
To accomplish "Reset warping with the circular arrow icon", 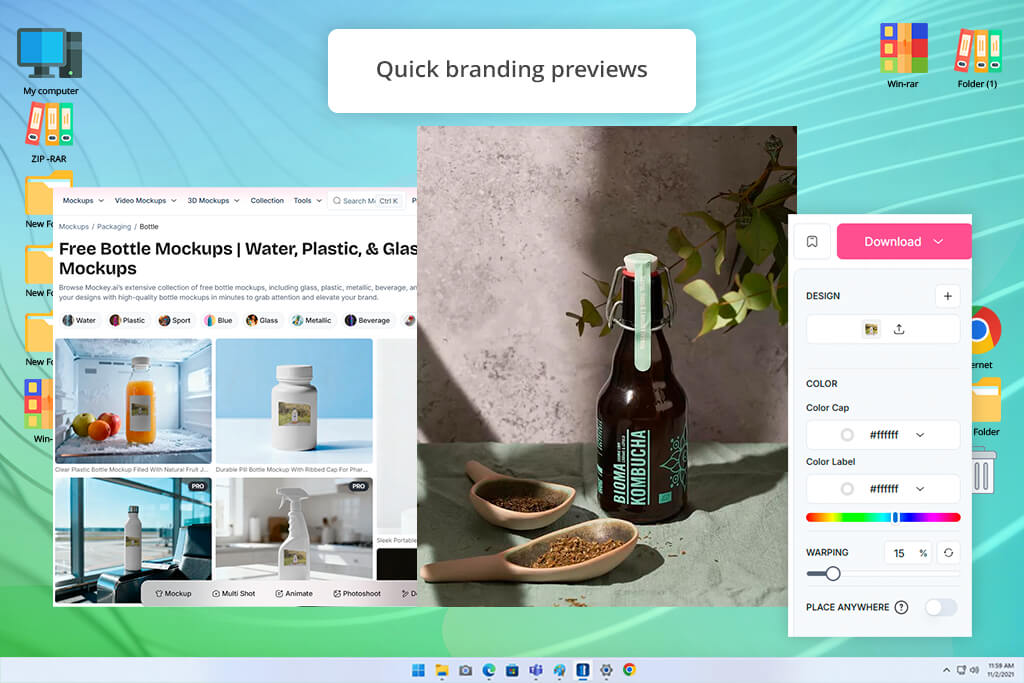I will point(948,553).
